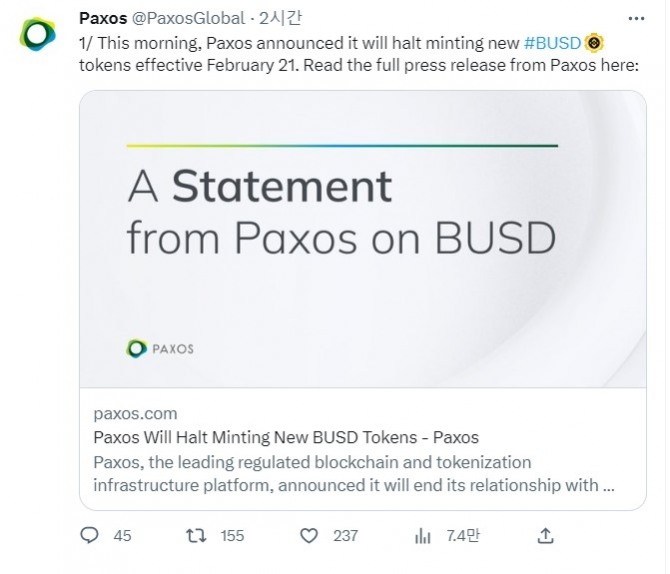
Task: Open the tweet's more options menu
Action: [x=635, y=18]
